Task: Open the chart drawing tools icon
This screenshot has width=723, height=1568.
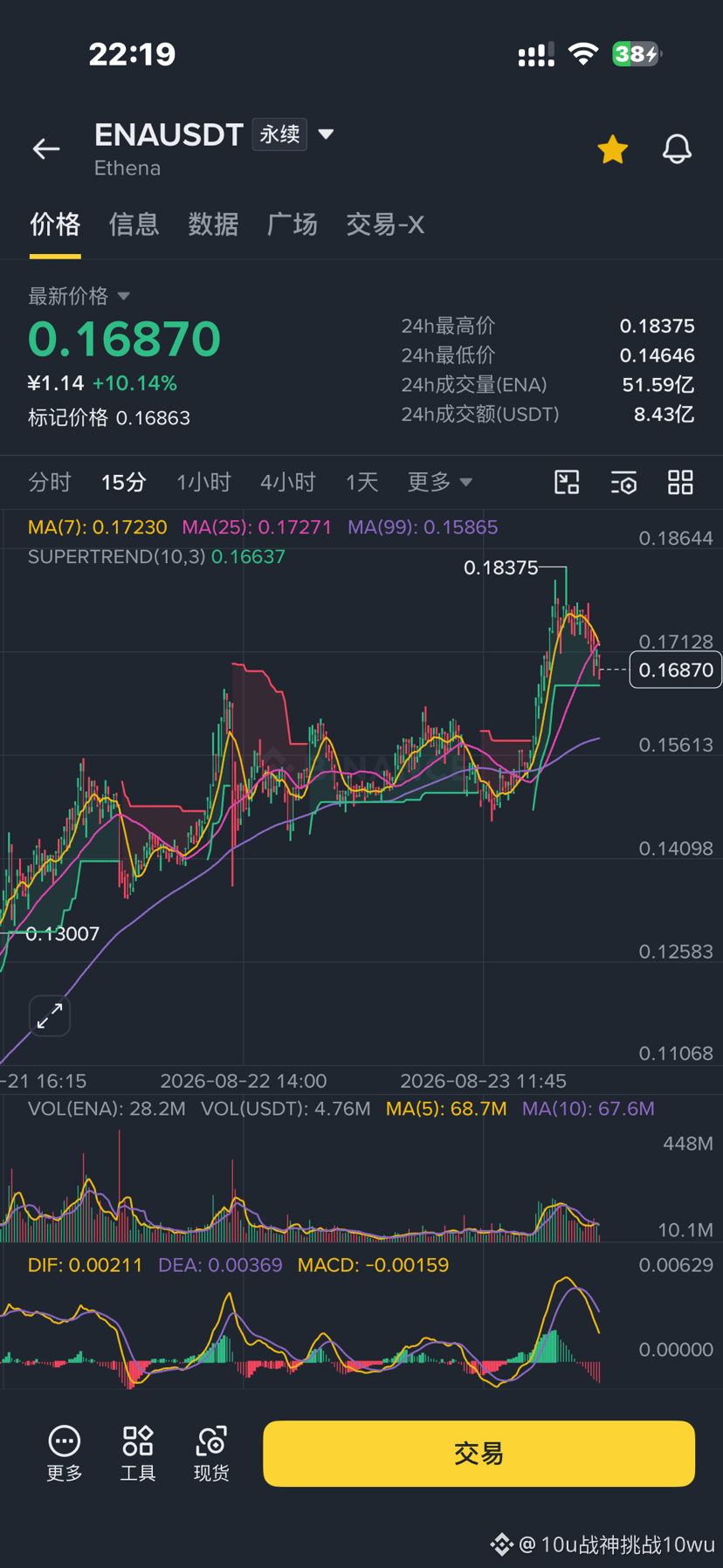Action: pyautogui.click(x=568, y=482)
